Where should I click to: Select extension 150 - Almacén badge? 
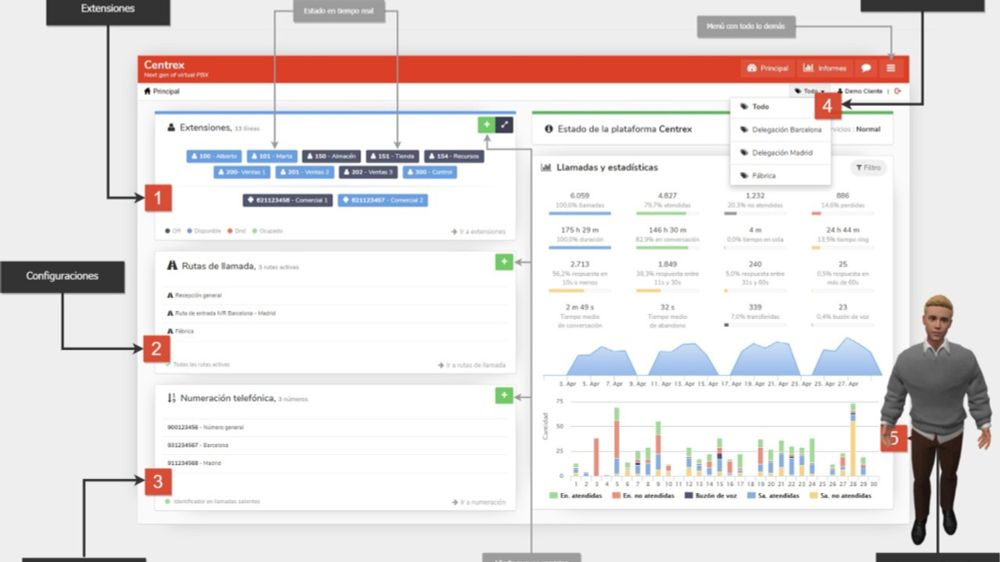[x=332, y=156]
